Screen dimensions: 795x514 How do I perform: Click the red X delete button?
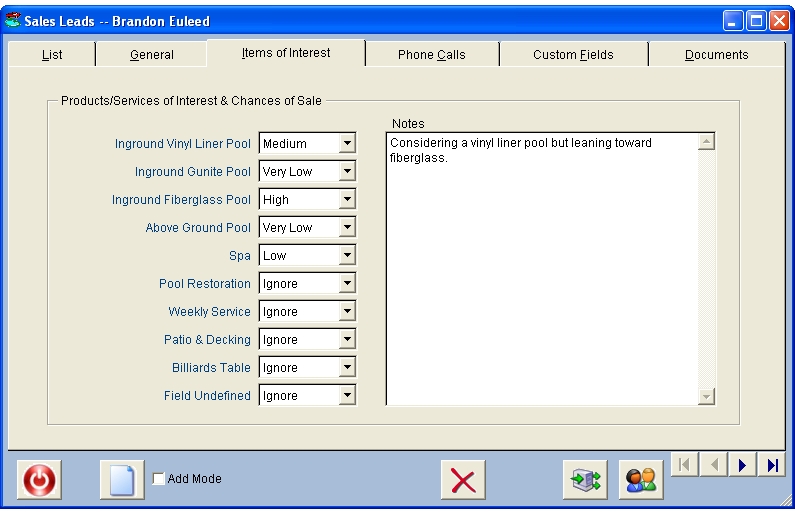click(x=463, y=480)
